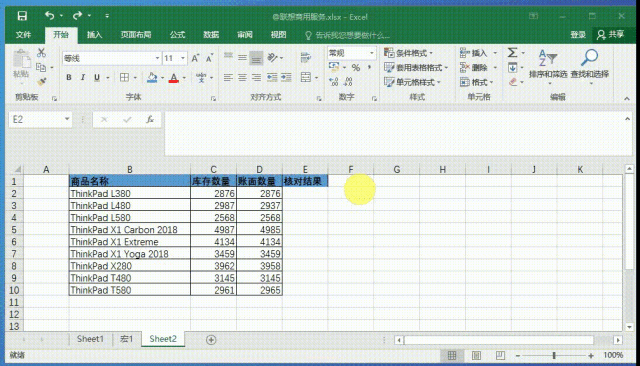Open Cell Styles dropdown
The height and width of the screenshot is (366, 640).
pyautogui.click(x=412, y=82)
